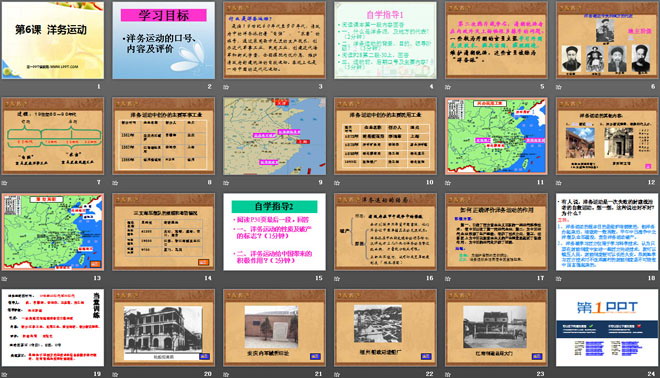This screenshot has height=378, width=660.
Task: Select slide 14 three navies table
Action: [x=163, y=232]
